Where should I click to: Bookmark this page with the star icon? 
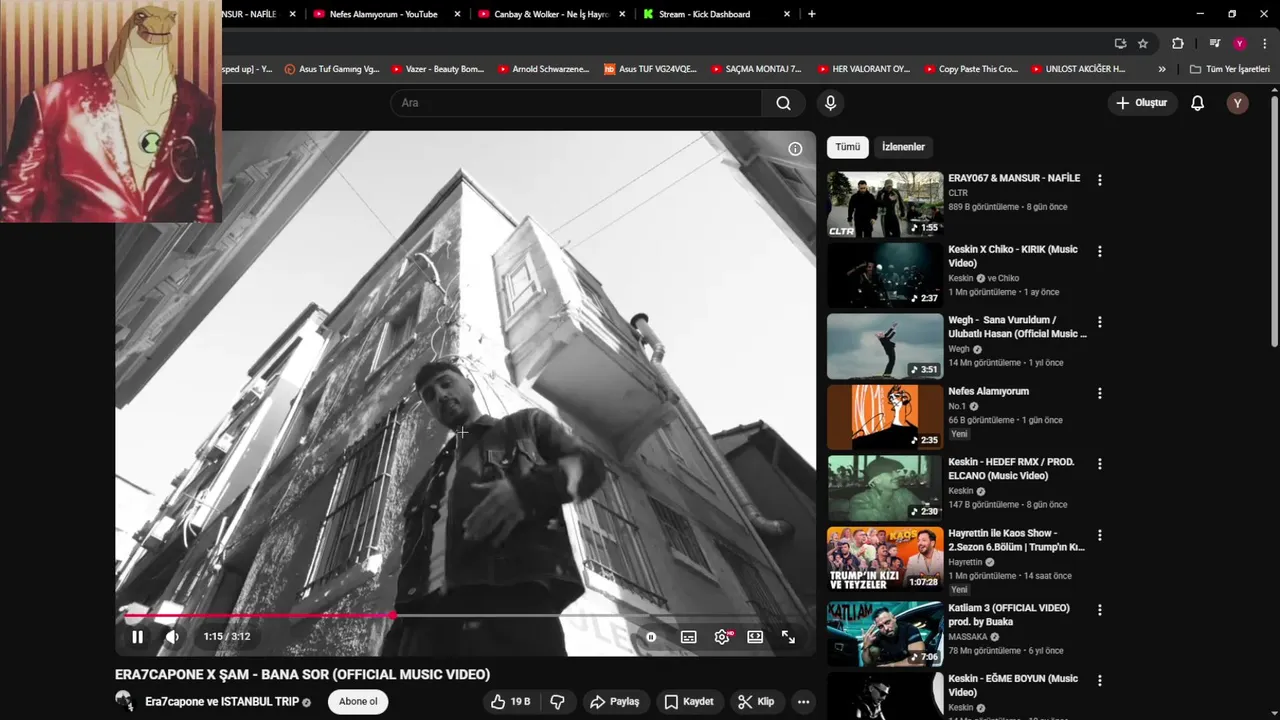pos(1143,43)
